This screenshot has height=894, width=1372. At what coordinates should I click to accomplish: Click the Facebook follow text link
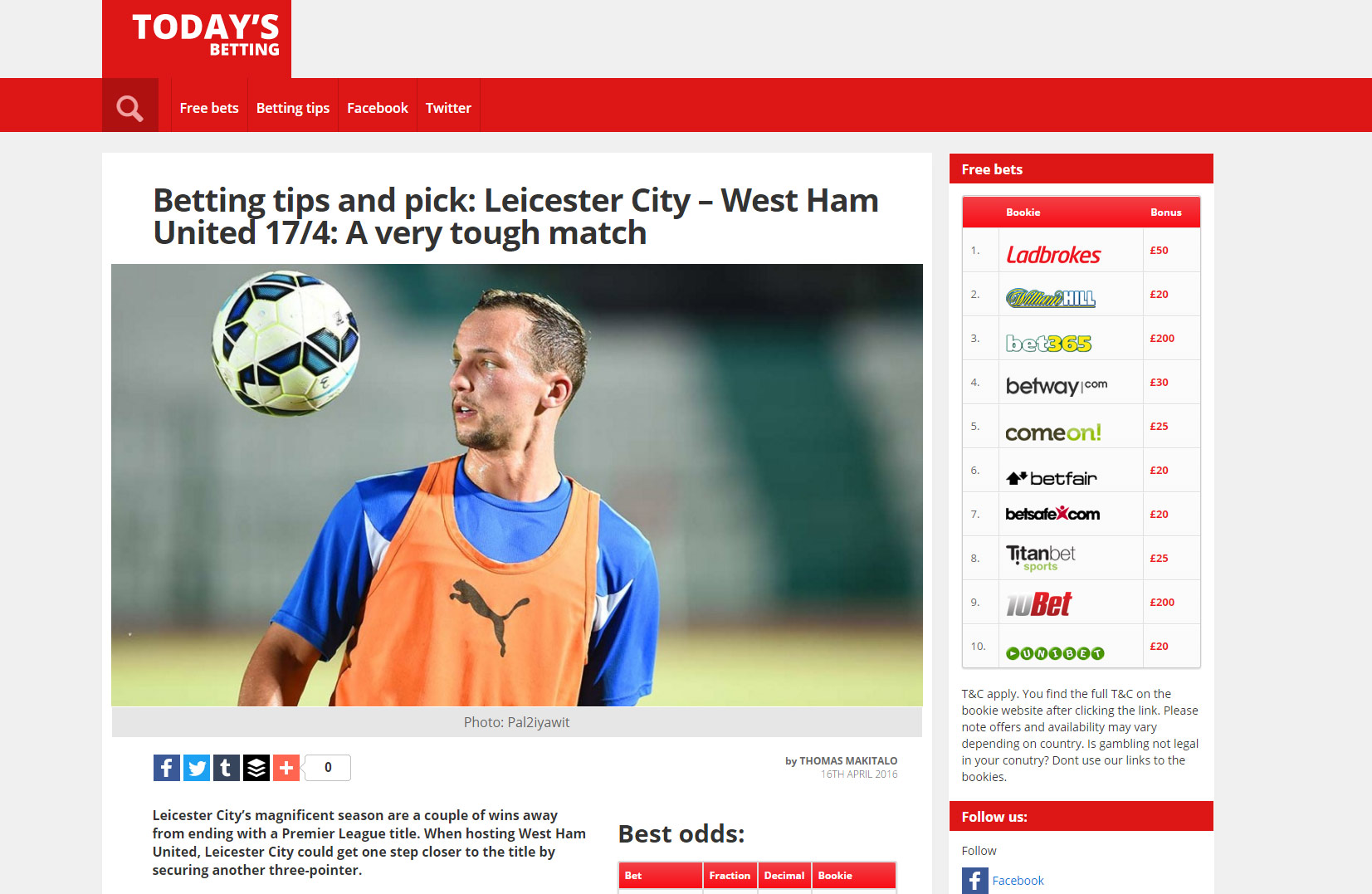point(1018,881)
